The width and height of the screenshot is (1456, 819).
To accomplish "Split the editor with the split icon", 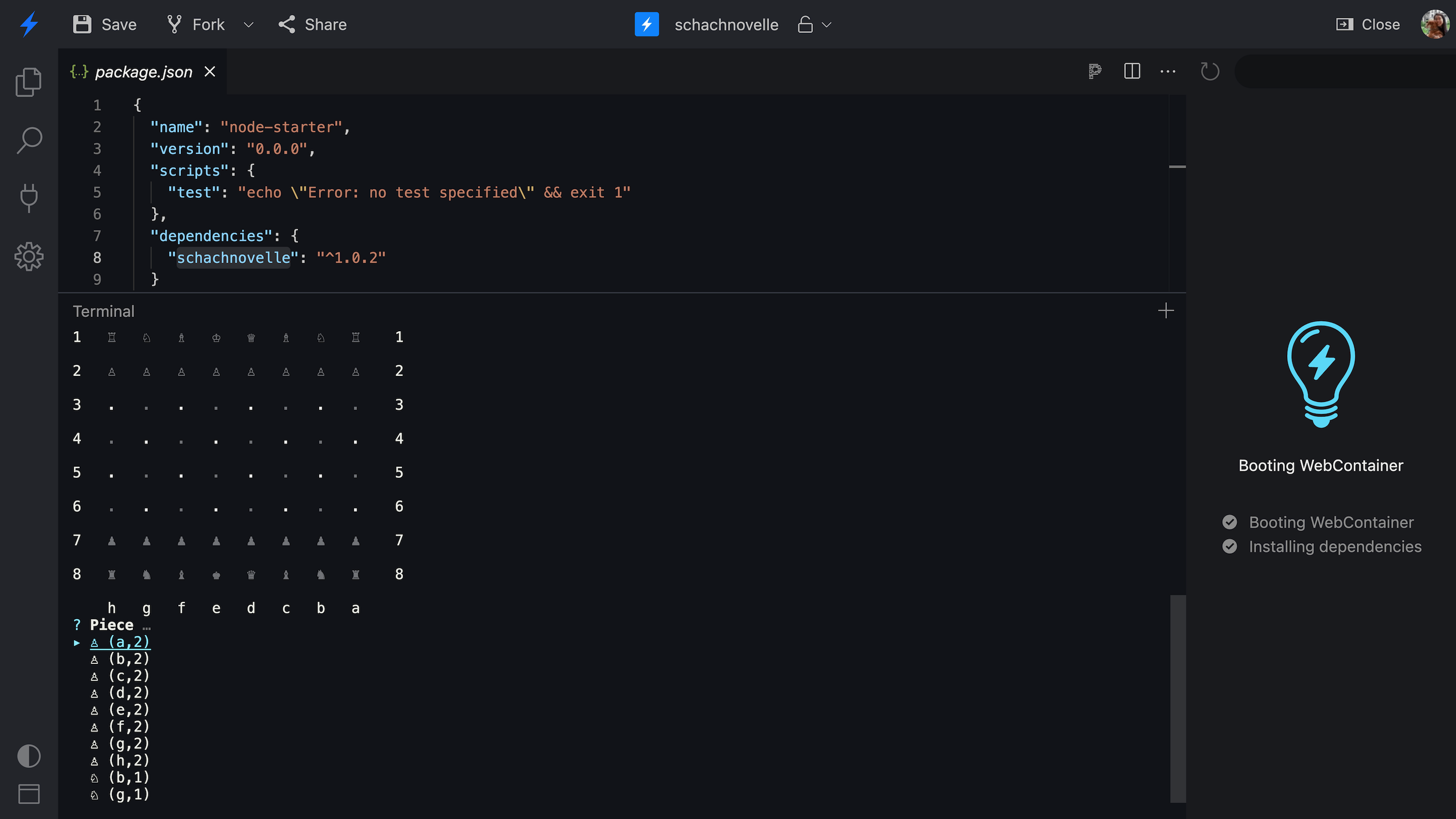I will pyautogui.click(x=1132, y=71).
